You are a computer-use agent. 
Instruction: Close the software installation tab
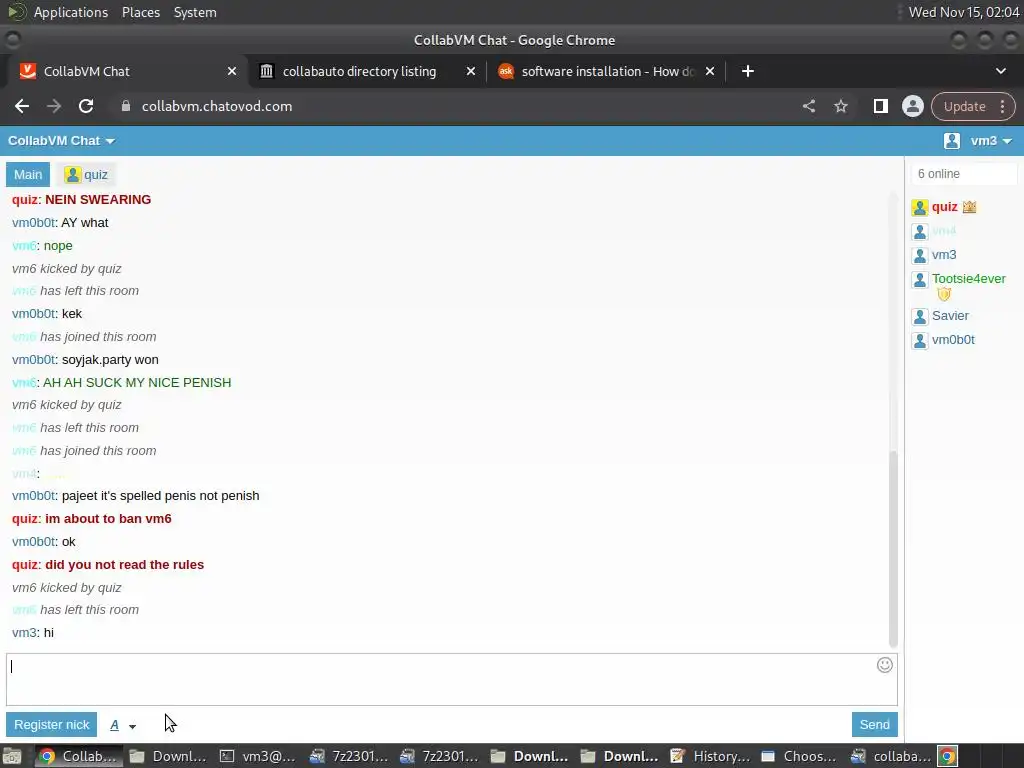coord(710,71)
